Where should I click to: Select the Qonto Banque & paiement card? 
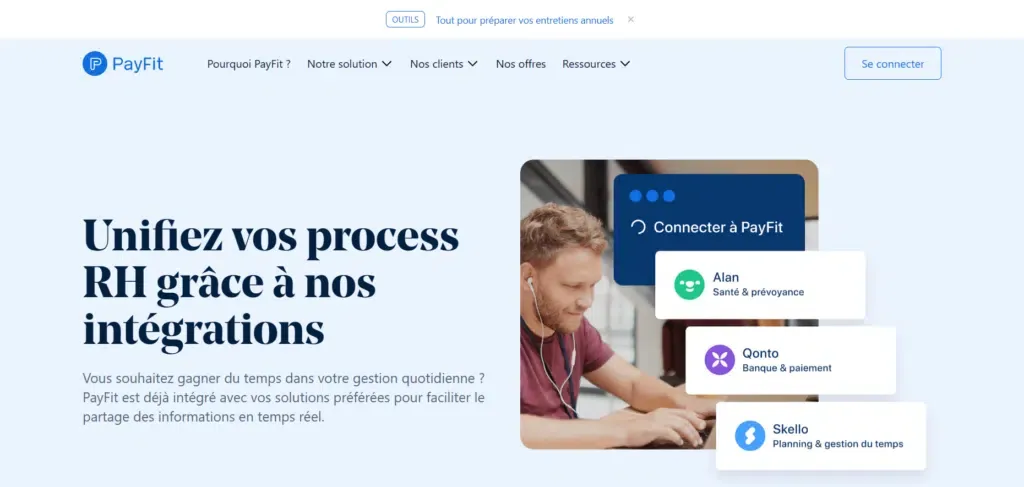click(790, 360)
